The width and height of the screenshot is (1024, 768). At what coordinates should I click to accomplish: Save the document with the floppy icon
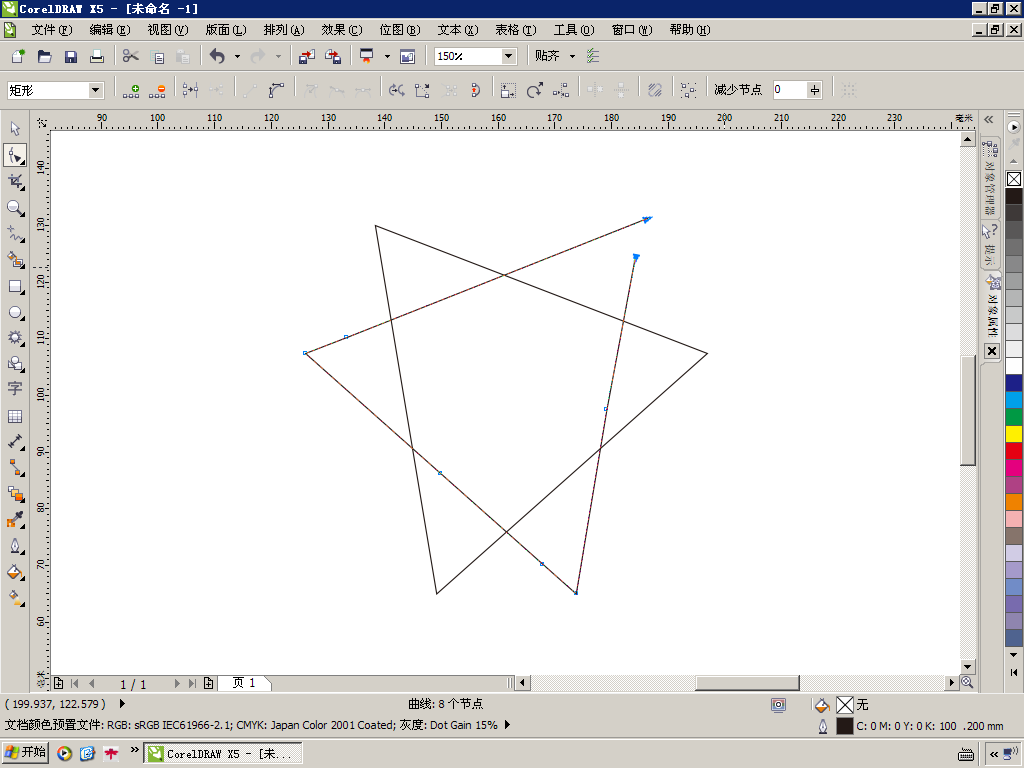click(71, 56)
